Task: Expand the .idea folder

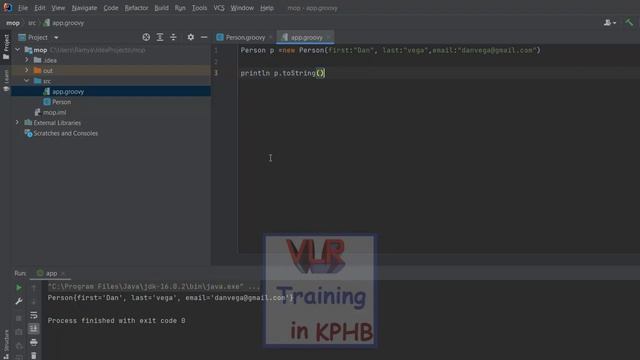Action: click(x=27, y=60)
